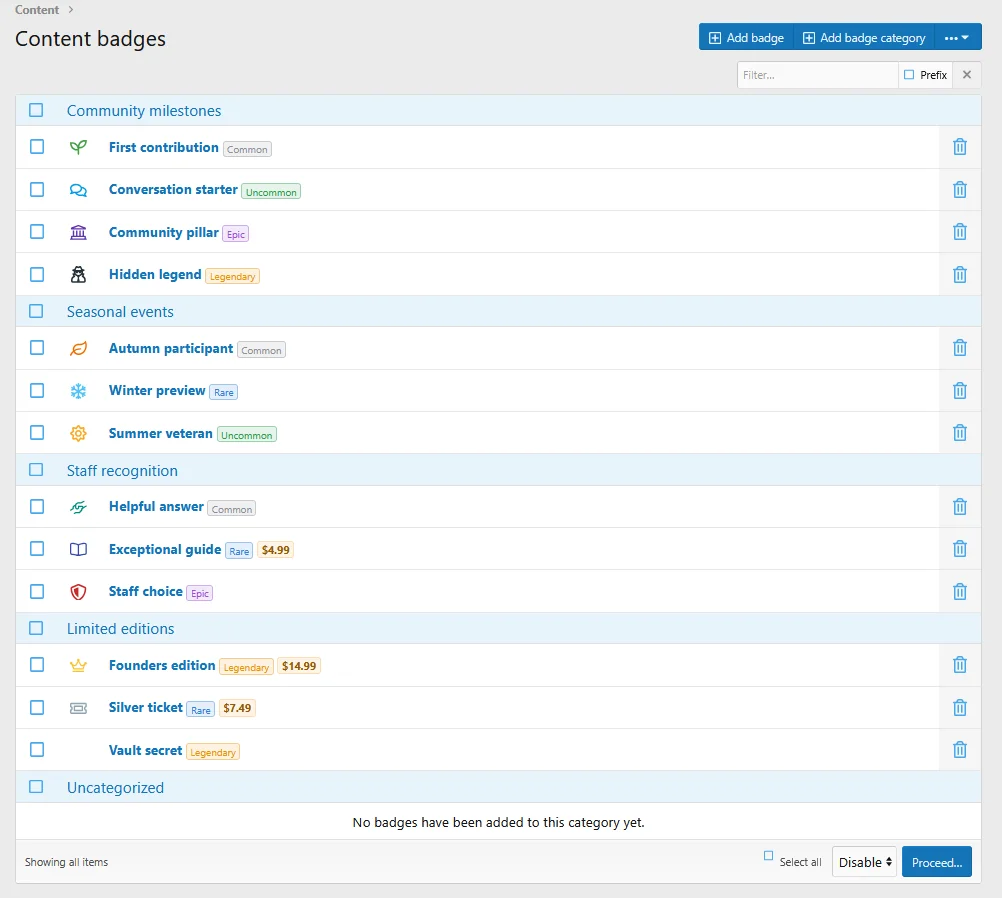Select the Exceptional guide checkbox
This screenshot has width=1002, height=898.
tap(37, 548)
